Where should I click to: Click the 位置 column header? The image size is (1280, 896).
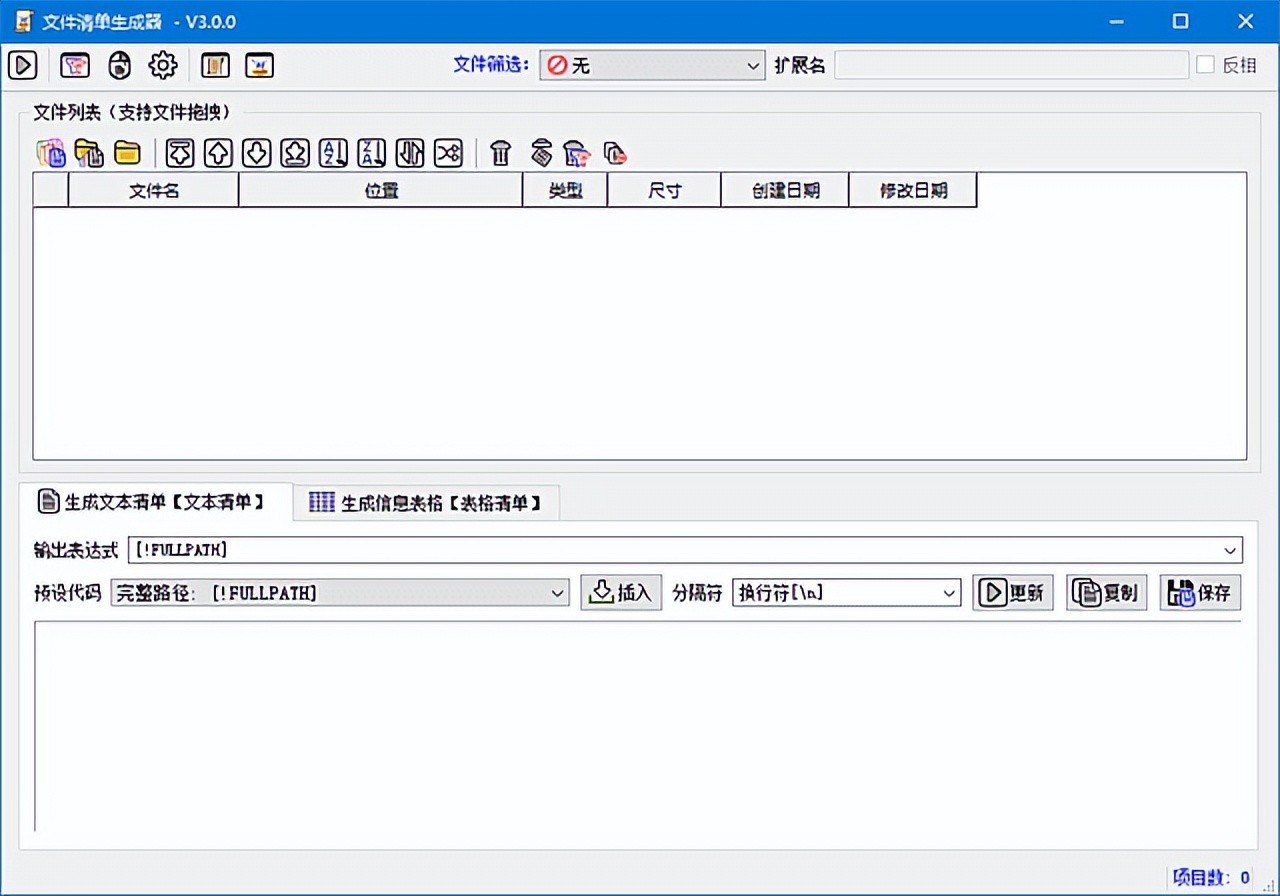[x=381, y=190]
